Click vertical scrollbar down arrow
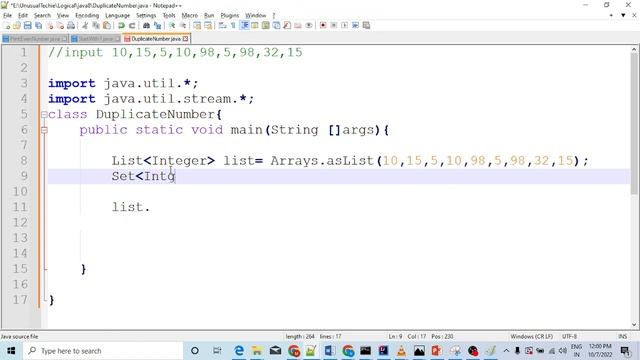 tap(634, 325)
